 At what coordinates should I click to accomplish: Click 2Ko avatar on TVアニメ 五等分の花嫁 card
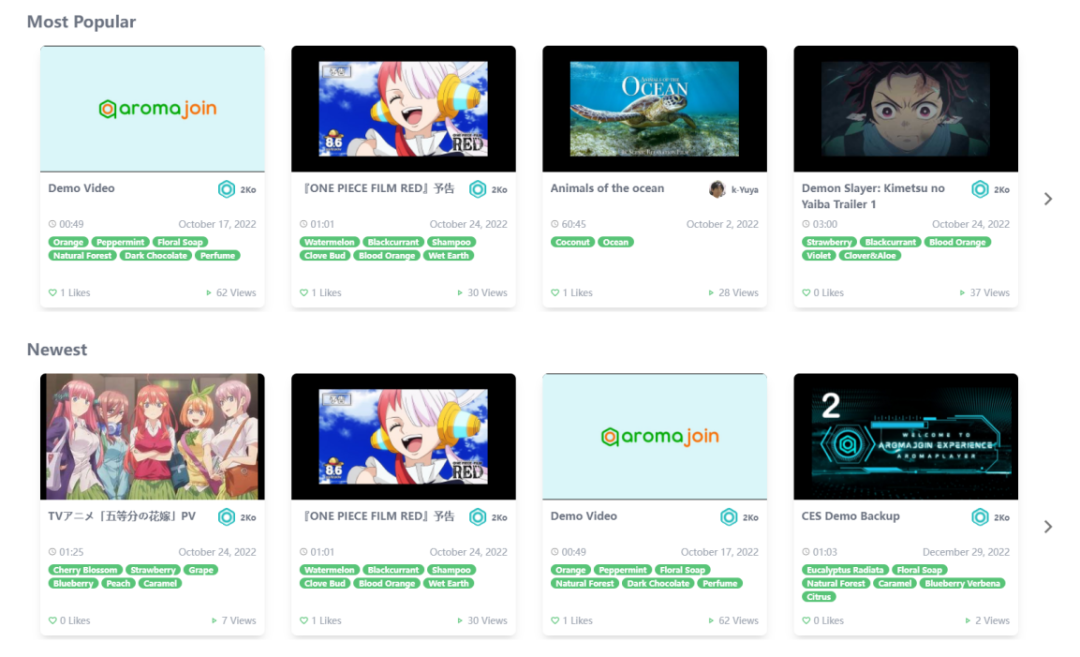pyautogui.click(x=226, y=517)
